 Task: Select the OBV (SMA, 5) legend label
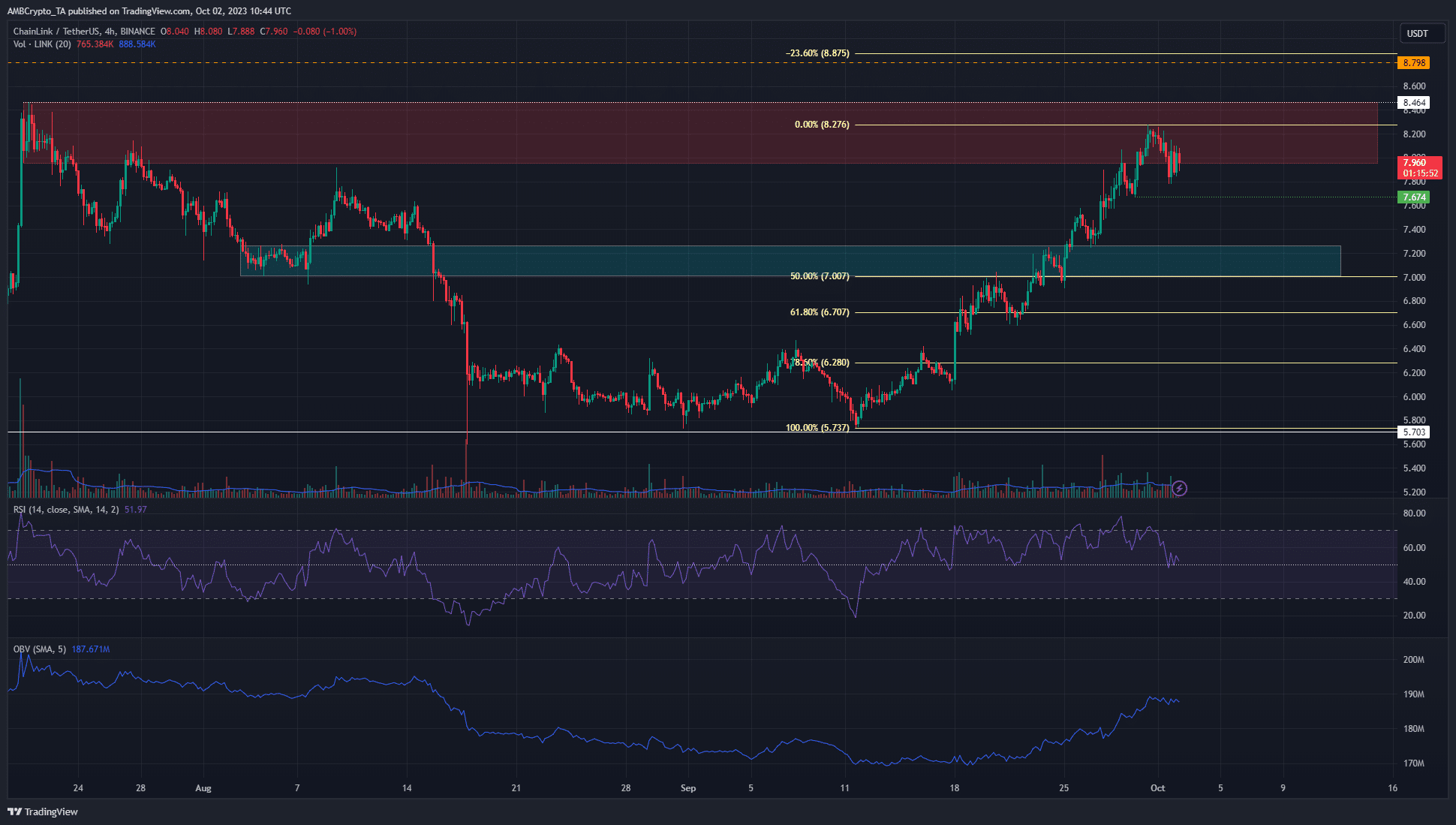tap(40, 649)
